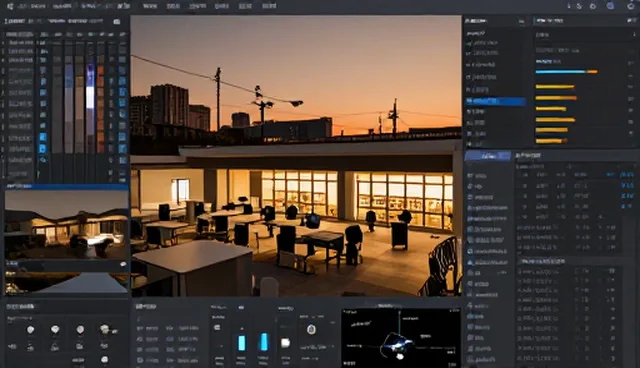This screenshot has width=640, height=368.
Task: Select the white cube icon beside cyan bars
Action: pos(285,343)
